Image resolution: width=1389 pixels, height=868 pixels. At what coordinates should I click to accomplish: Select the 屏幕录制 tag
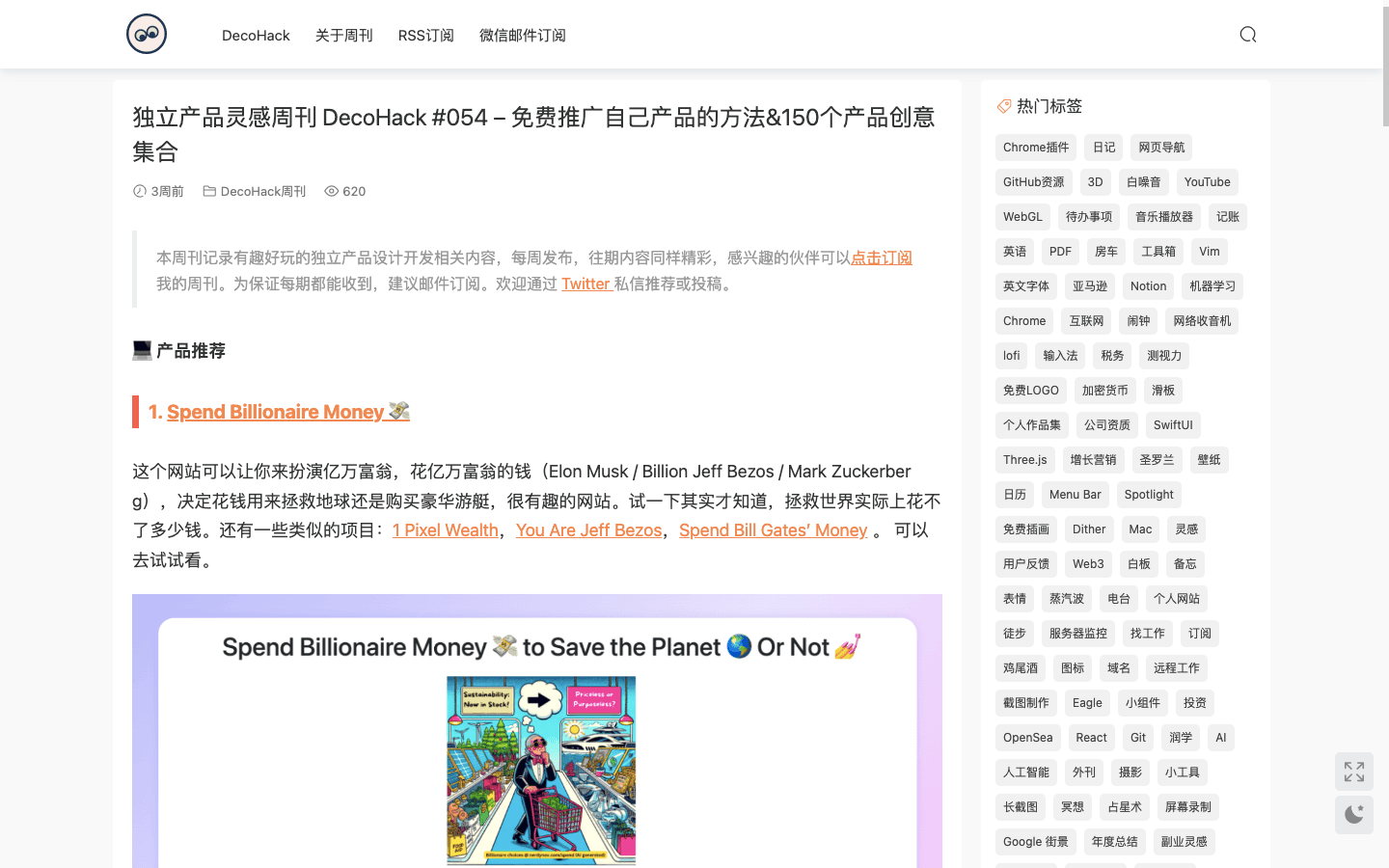pos(1188,807)
